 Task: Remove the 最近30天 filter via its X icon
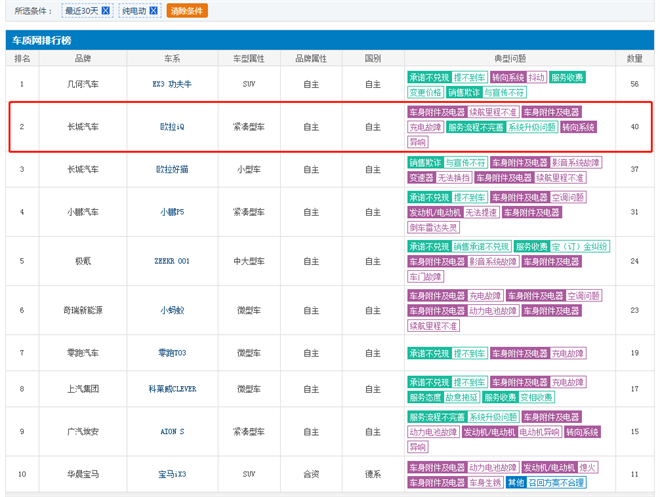tap(106, 11)
